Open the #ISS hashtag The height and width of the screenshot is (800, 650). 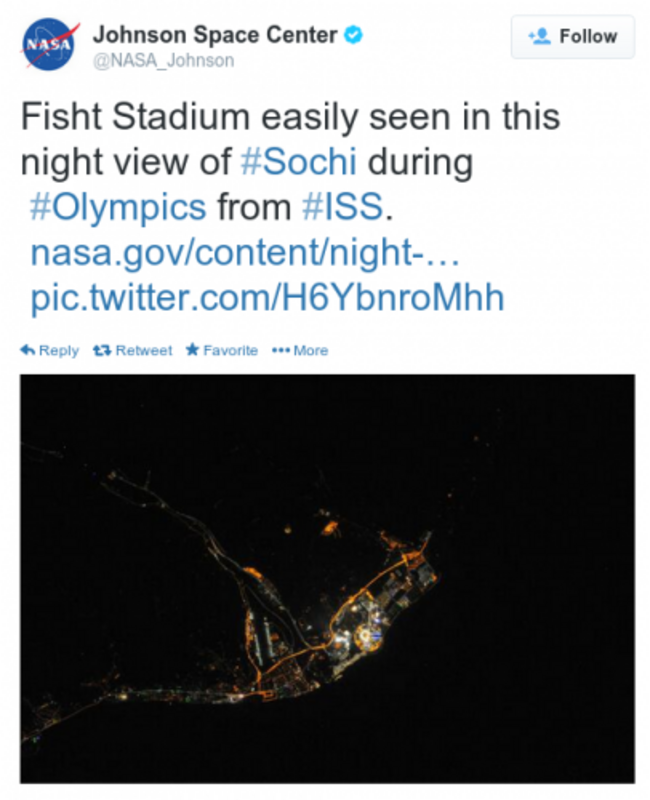342,207
